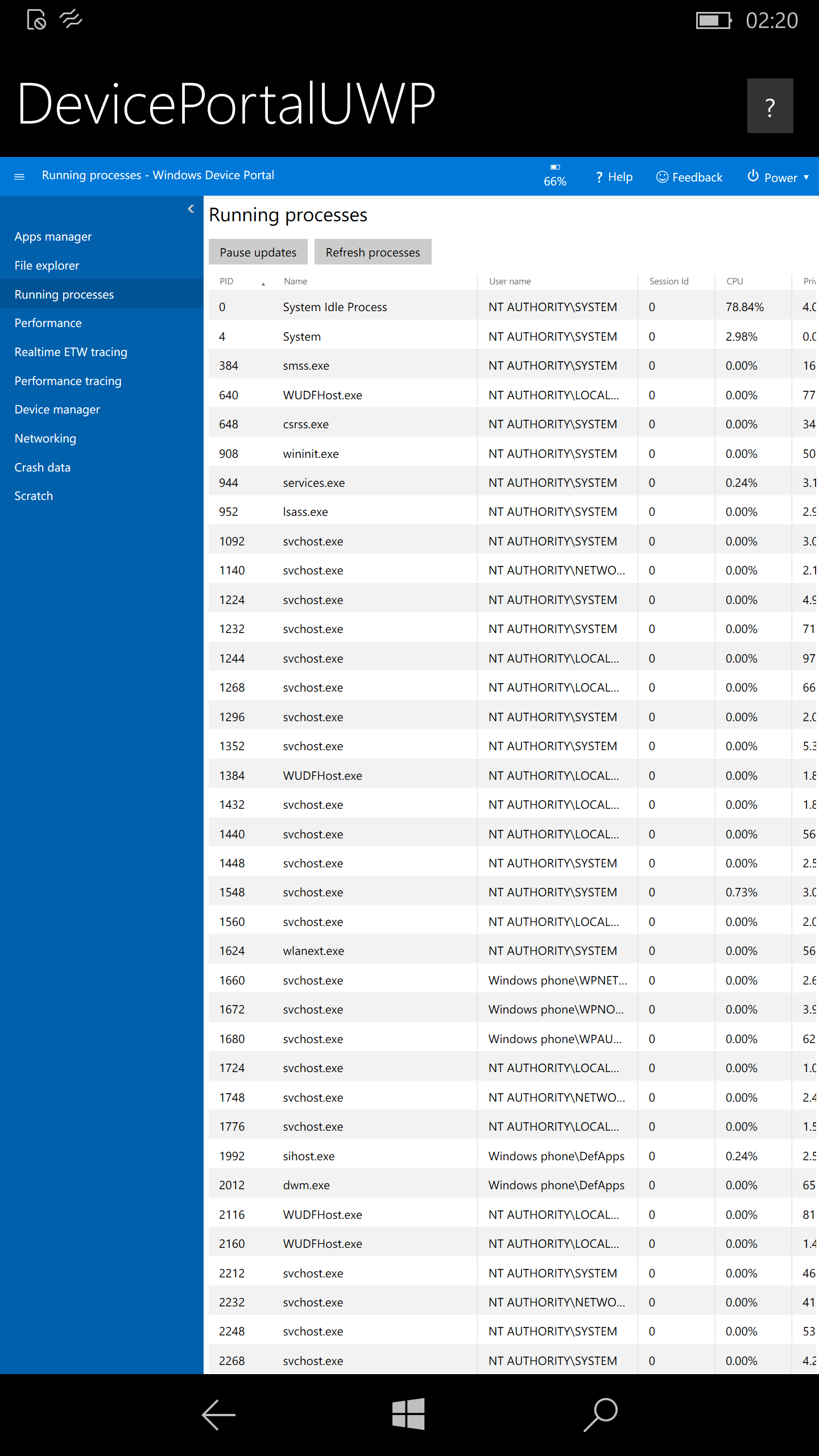
Task: Sort by User name column header
Action: [510, 282]
